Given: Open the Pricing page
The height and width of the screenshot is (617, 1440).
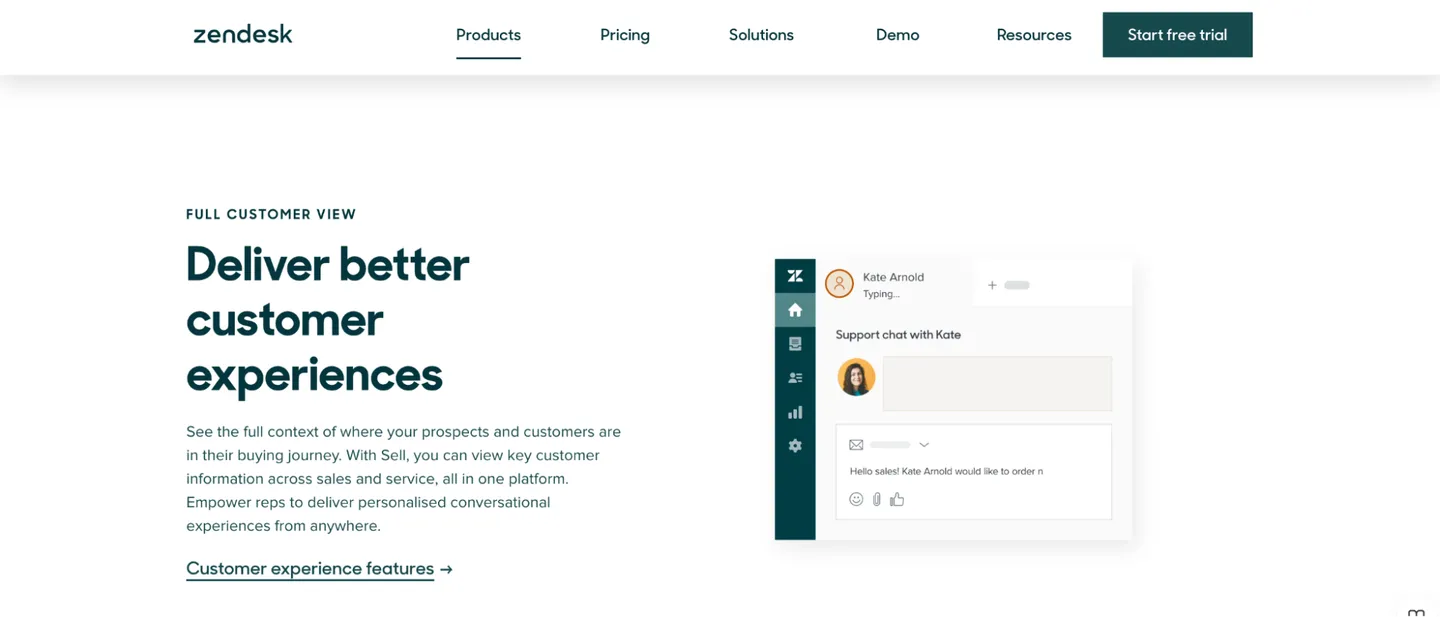Looking at the screenshot, I should (625, 35).
